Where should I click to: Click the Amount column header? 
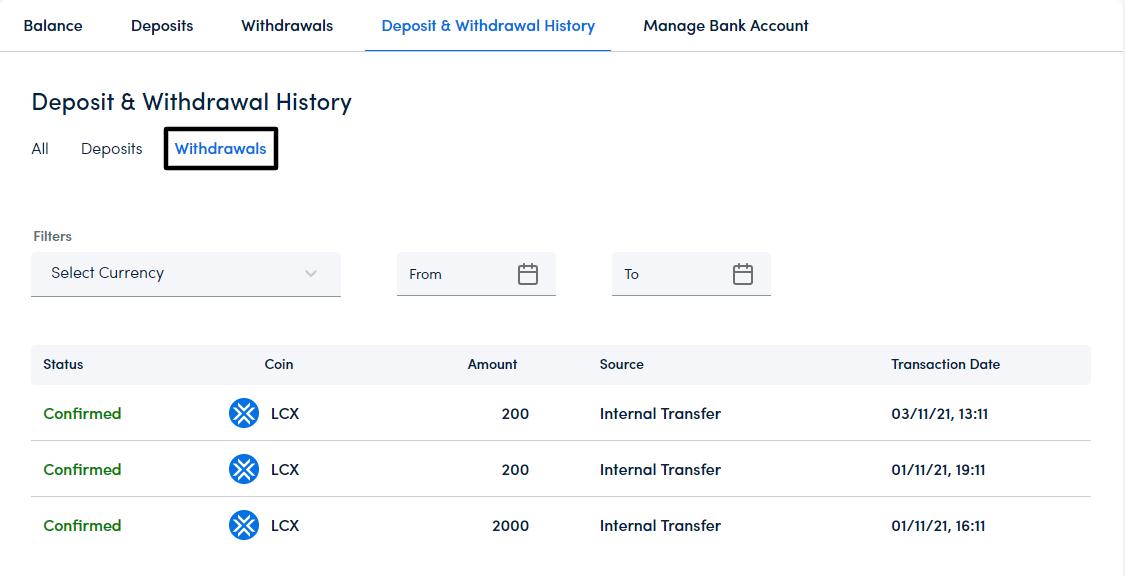pos(492,365)
